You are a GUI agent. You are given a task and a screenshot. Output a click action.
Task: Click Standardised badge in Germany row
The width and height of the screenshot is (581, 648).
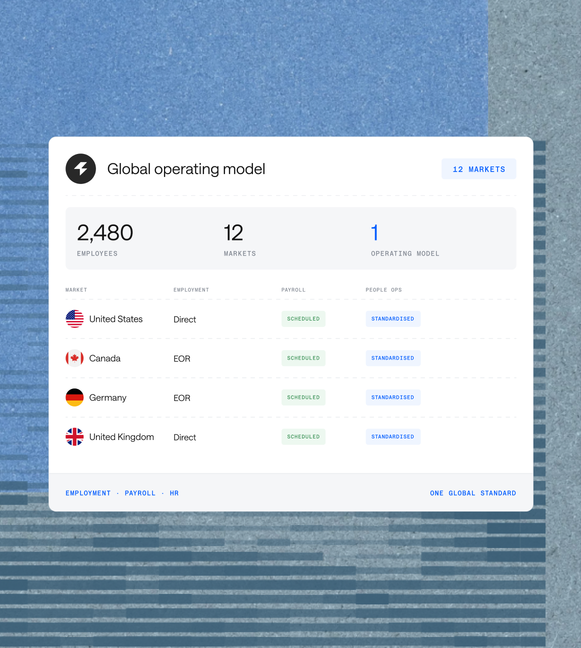393,397
